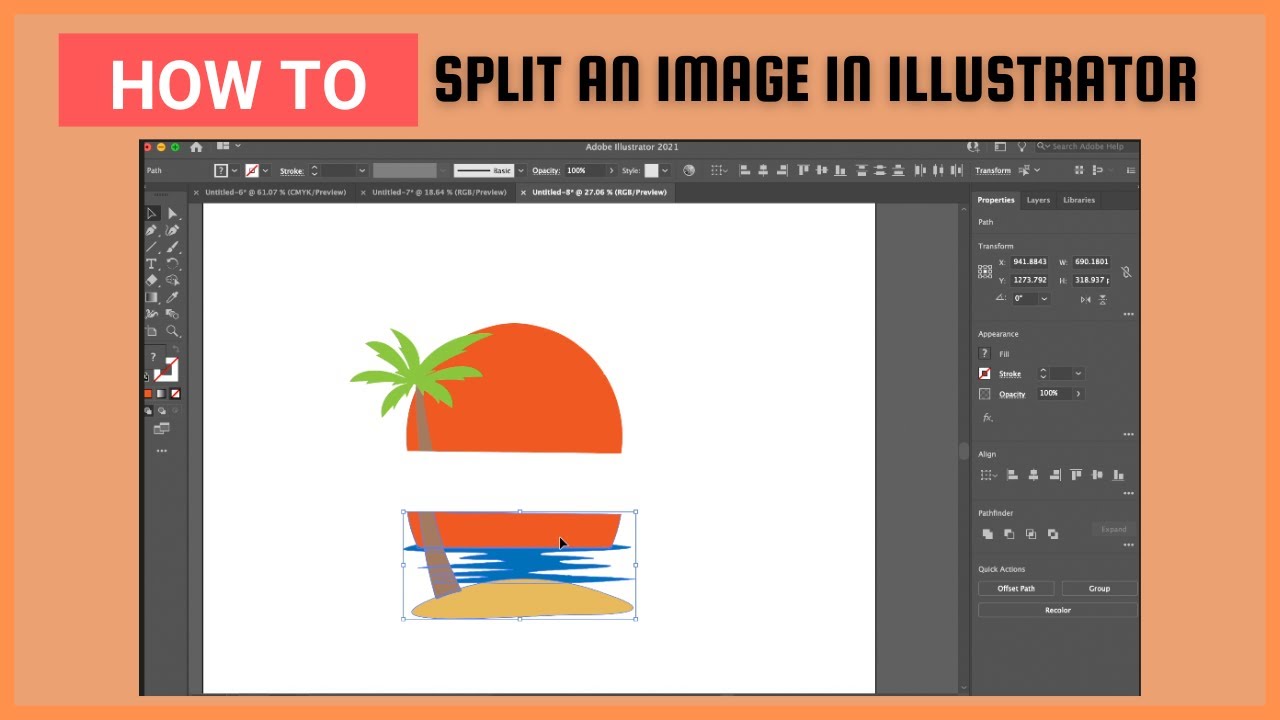
Task: Change screen mode in toolbar
Action: [161, 429]
